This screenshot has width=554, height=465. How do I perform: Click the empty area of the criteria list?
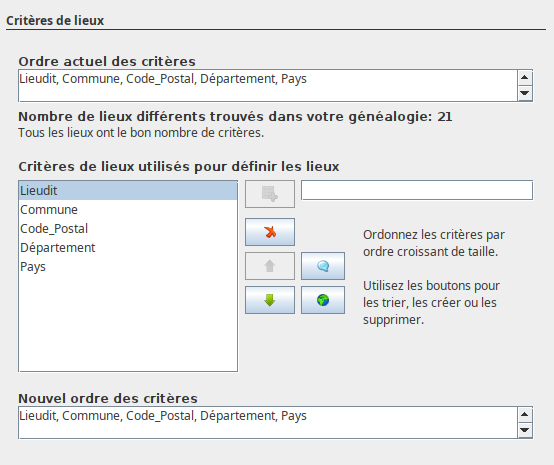[128, 323]
